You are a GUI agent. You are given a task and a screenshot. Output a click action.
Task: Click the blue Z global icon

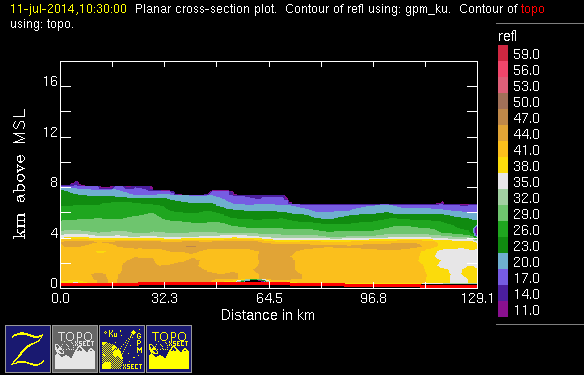[x=28, y=349]
